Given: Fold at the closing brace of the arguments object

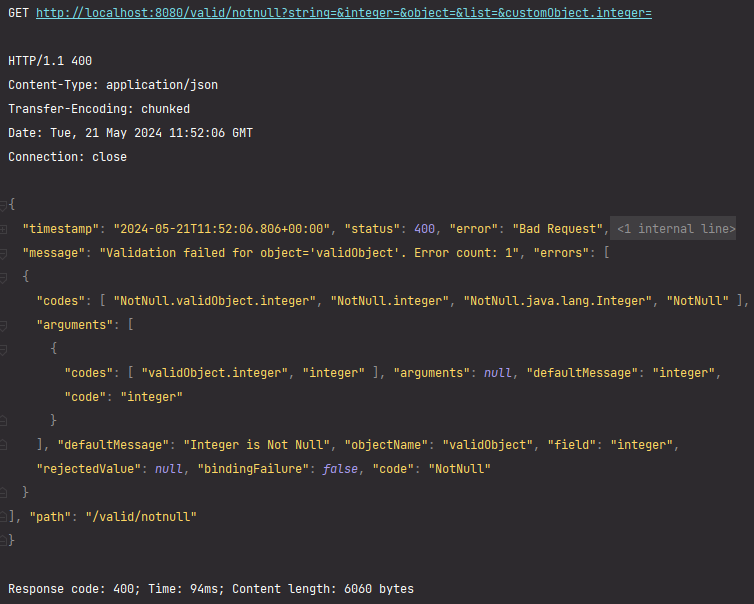Looking at the screenshot, I should pos(3,421).
